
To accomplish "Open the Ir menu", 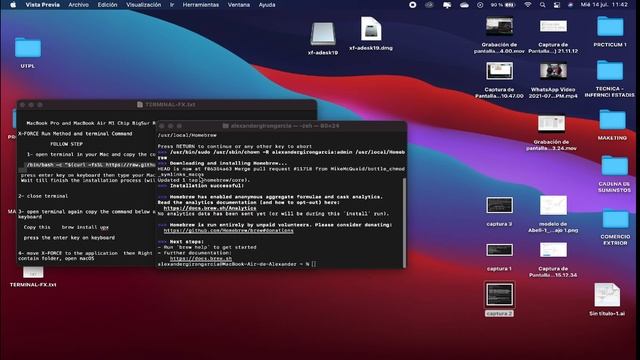I will click(172, 5).
